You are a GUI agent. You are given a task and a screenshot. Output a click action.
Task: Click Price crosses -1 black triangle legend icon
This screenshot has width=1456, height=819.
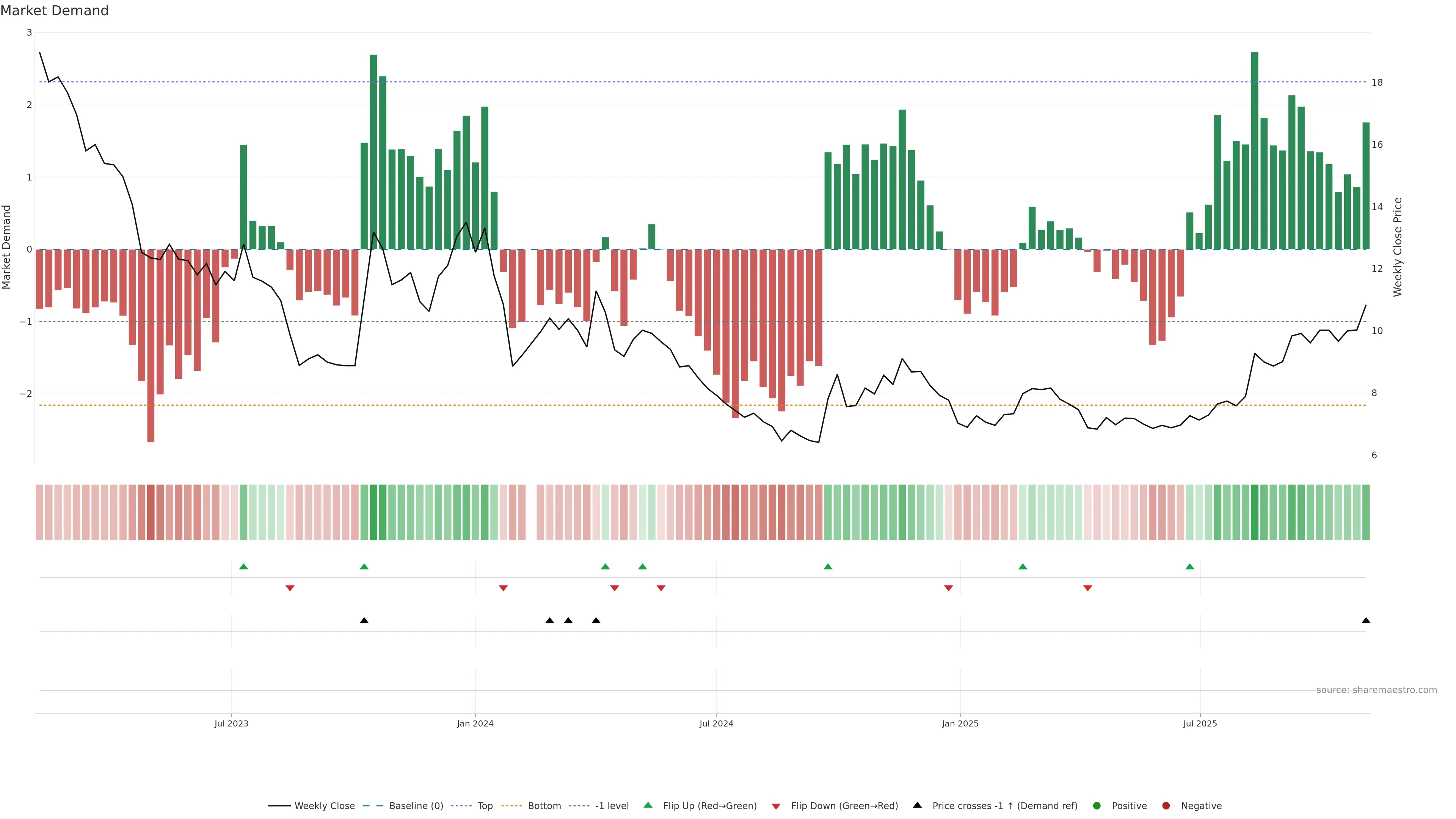click(917, 805)
